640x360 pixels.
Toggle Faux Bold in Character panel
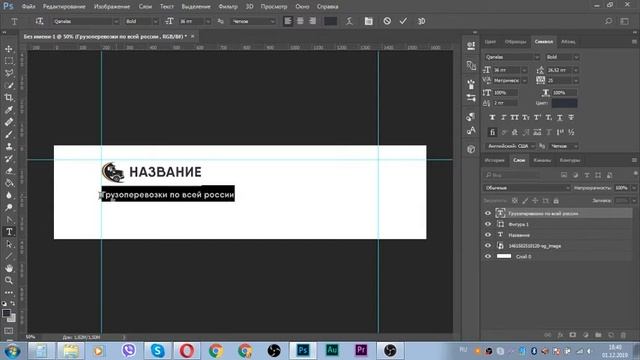click(x=492, y=118)
